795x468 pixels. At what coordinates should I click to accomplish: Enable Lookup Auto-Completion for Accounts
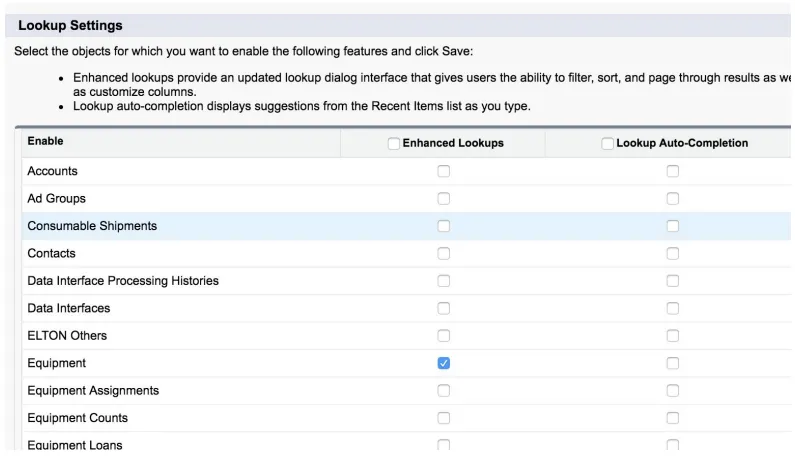pyautogui.click(x=673, y=171)
